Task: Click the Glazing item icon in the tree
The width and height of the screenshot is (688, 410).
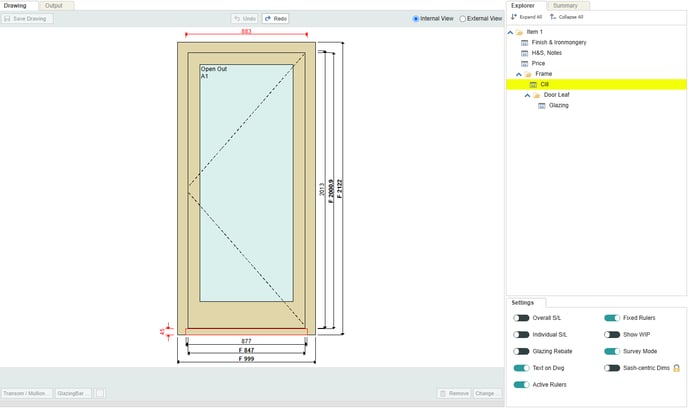Action: [x=541, y=105]
